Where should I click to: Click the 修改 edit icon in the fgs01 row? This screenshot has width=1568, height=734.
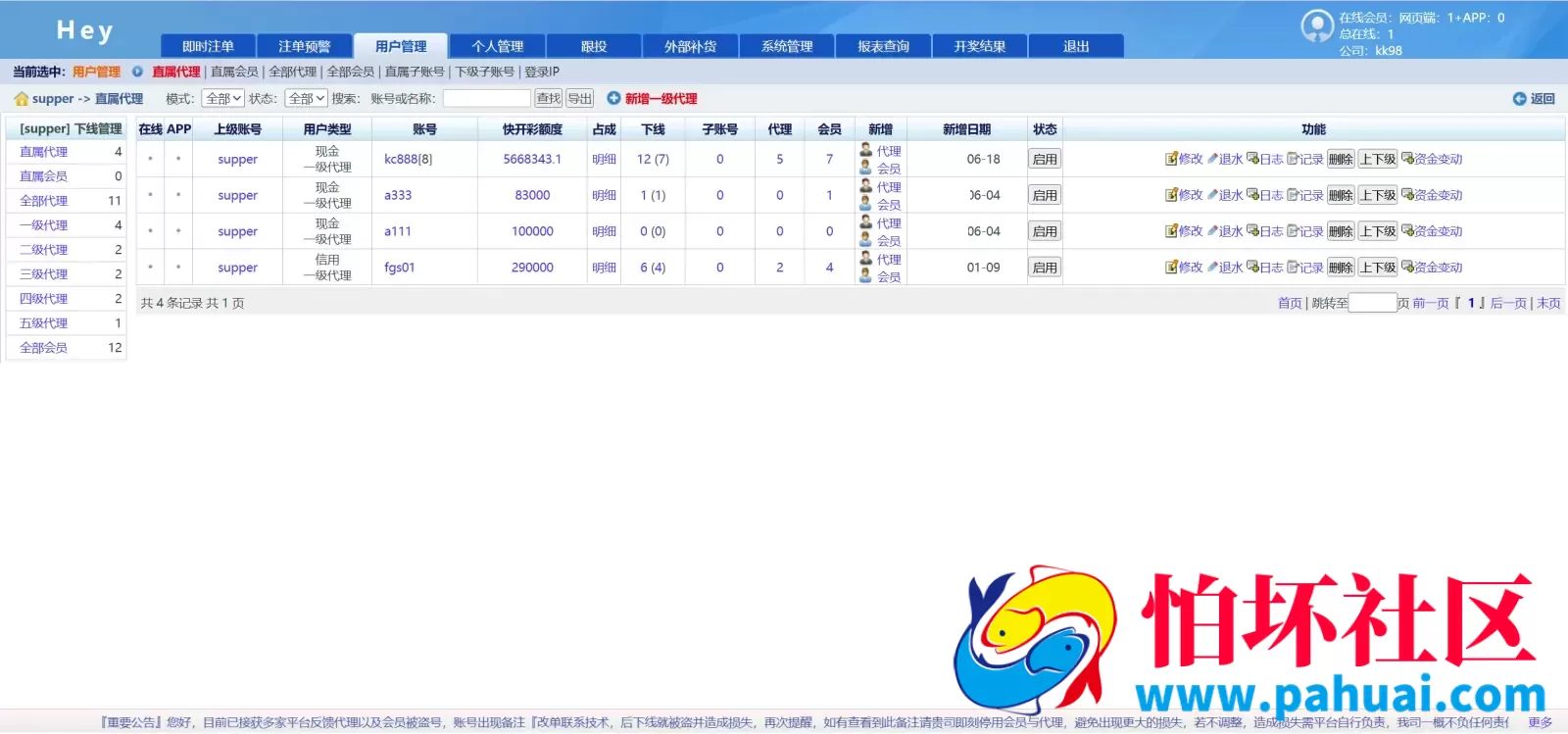tap(1171, 268)
